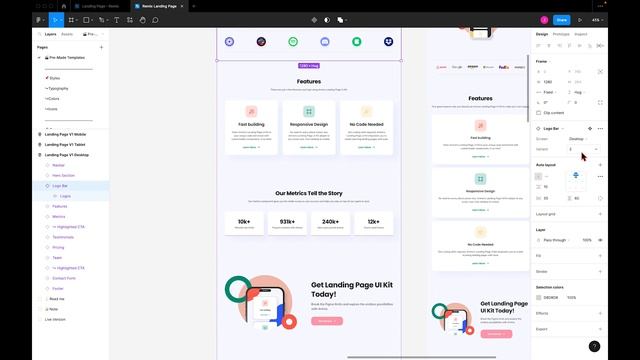Screen dimensions: 640x360
Task: Open the Pre- page selector dropdown
Action: point(93,34)
